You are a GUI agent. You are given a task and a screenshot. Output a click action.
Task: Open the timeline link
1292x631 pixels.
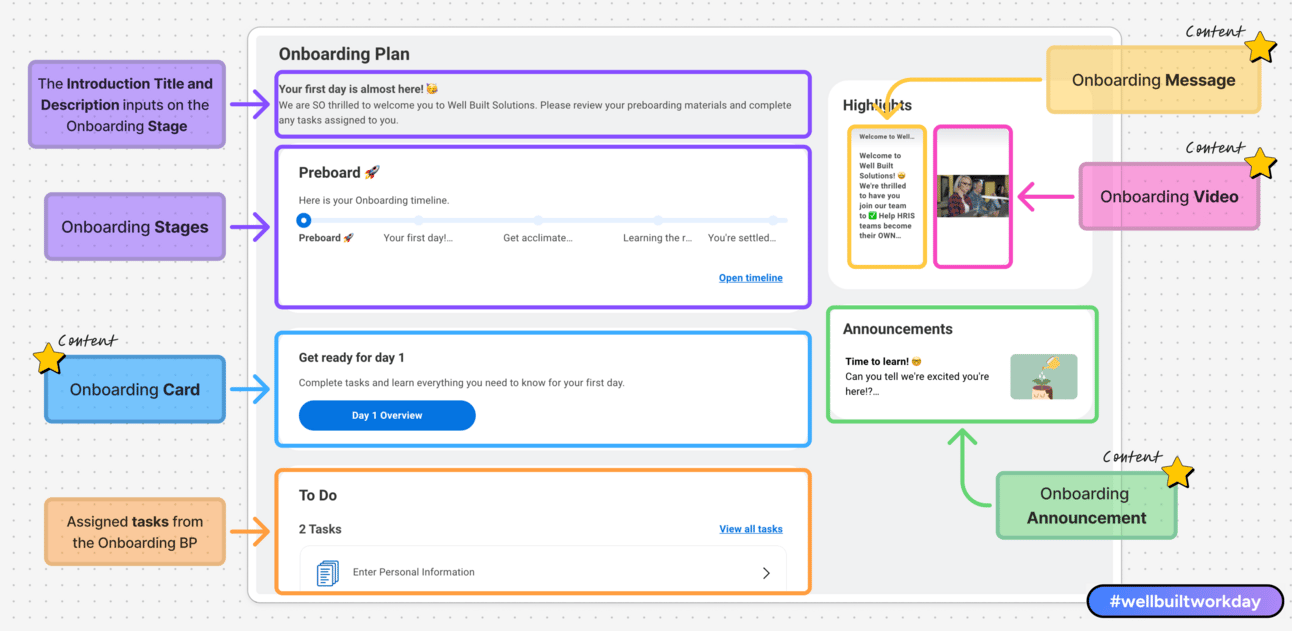(x=751, y=278)
